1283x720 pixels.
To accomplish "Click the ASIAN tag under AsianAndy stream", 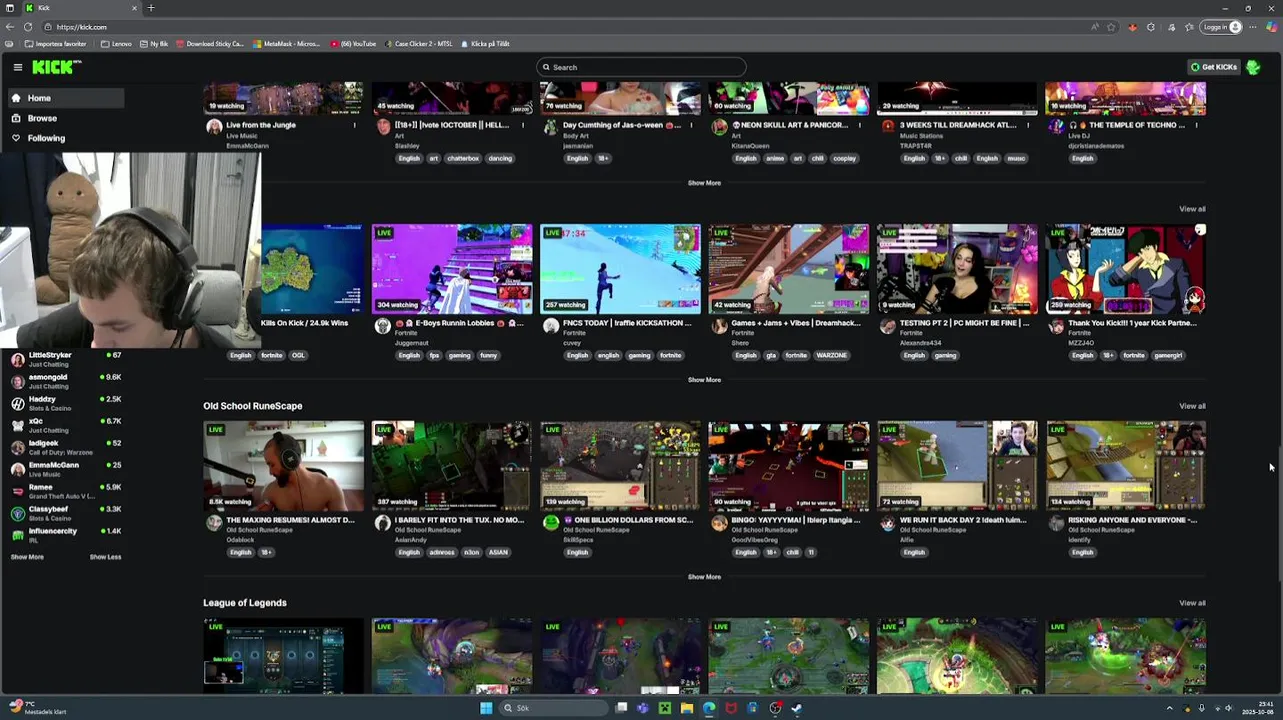I will pos(498,552).
